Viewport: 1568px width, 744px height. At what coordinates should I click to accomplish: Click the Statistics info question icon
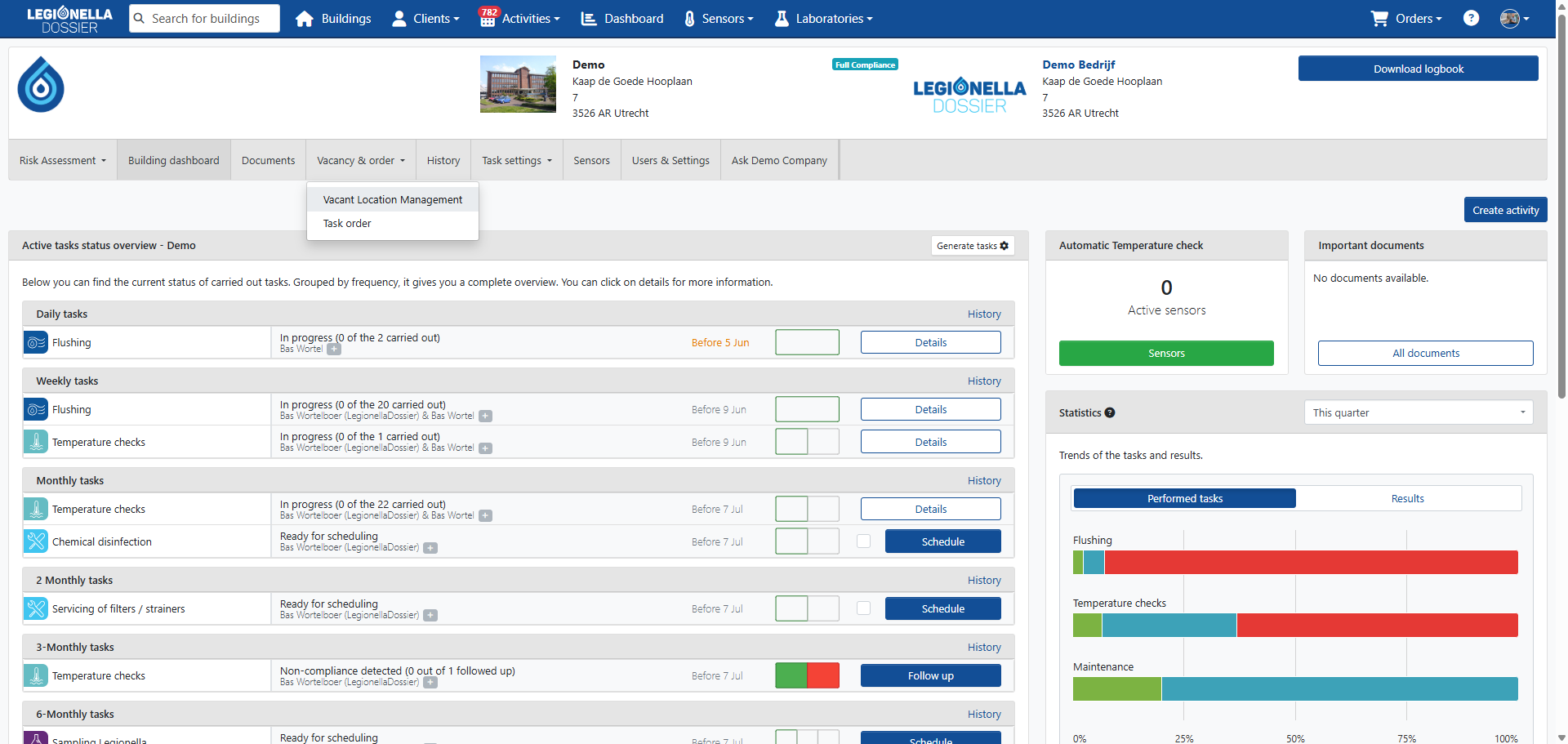pyautogui.click(x=1110, y=412)
